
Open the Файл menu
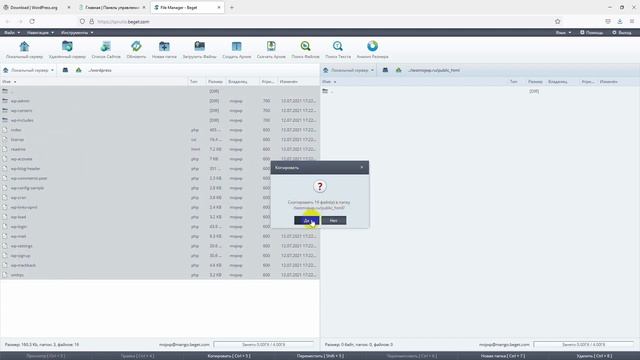(11, 32)
